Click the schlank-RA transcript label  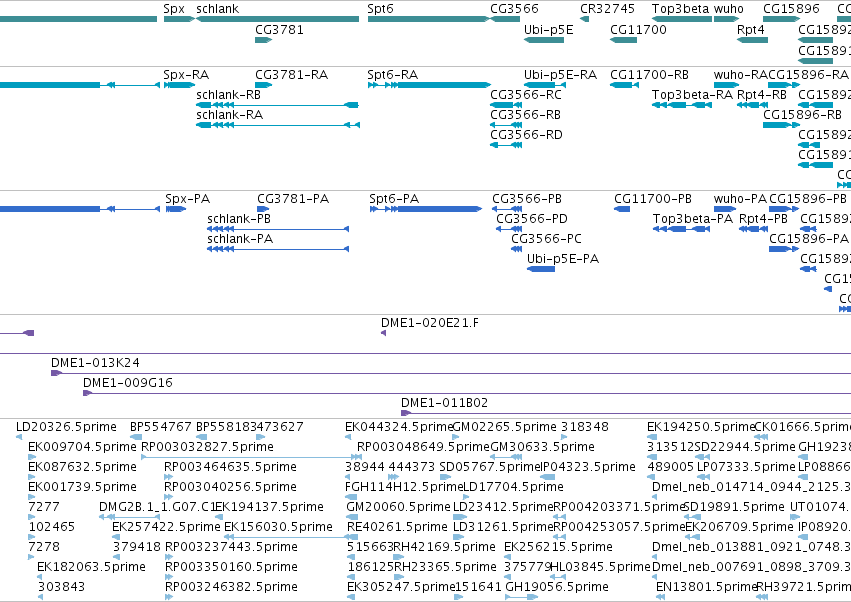229,115
